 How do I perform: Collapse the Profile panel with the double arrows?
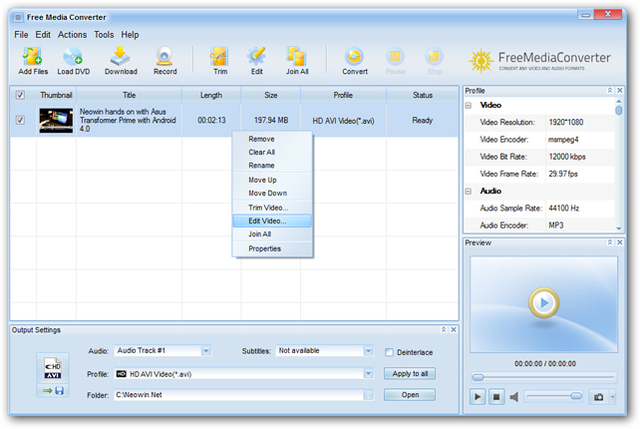click(x=610, y=90)
